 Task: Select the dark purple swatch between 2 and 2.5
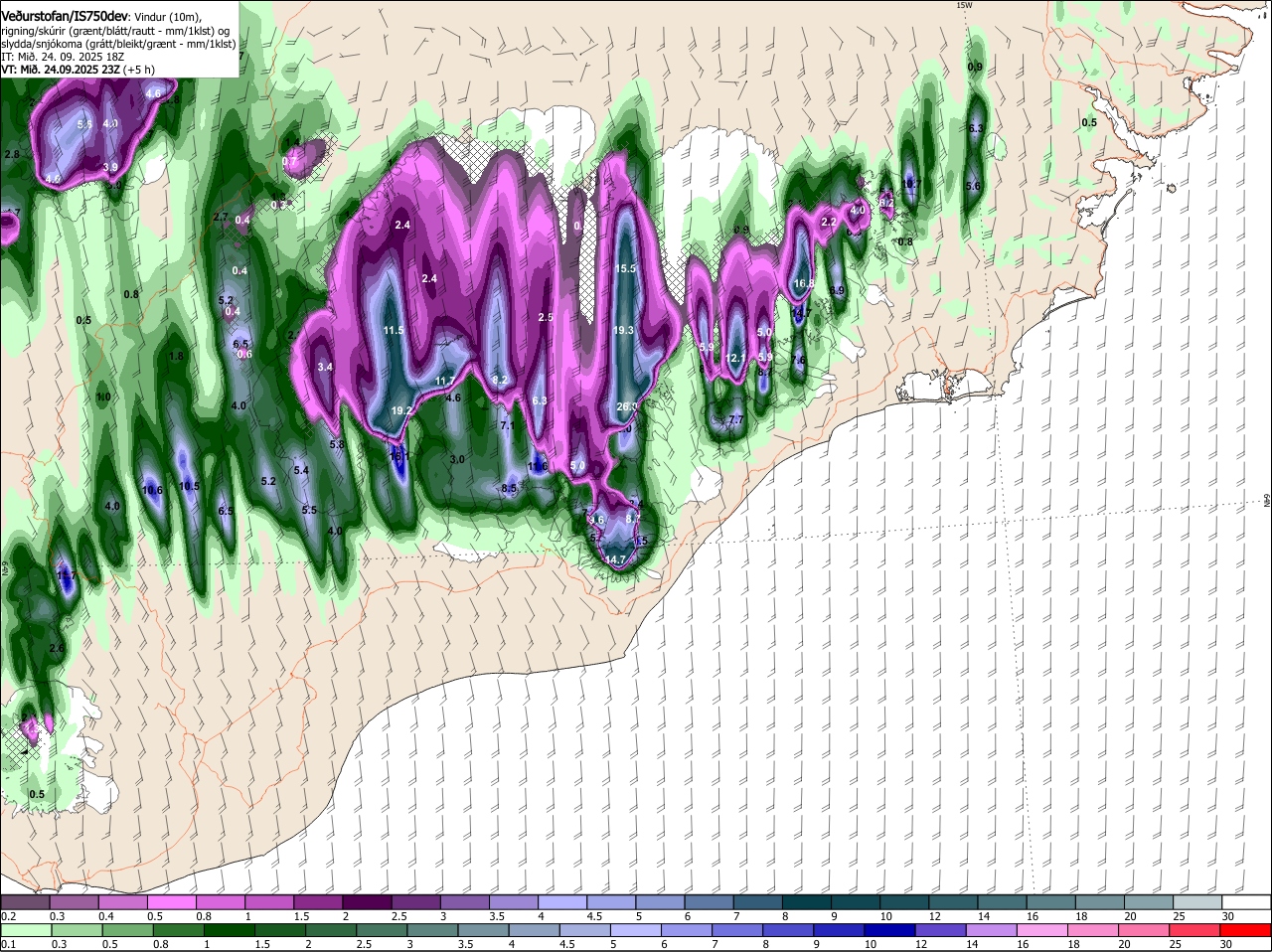[370, 902]
